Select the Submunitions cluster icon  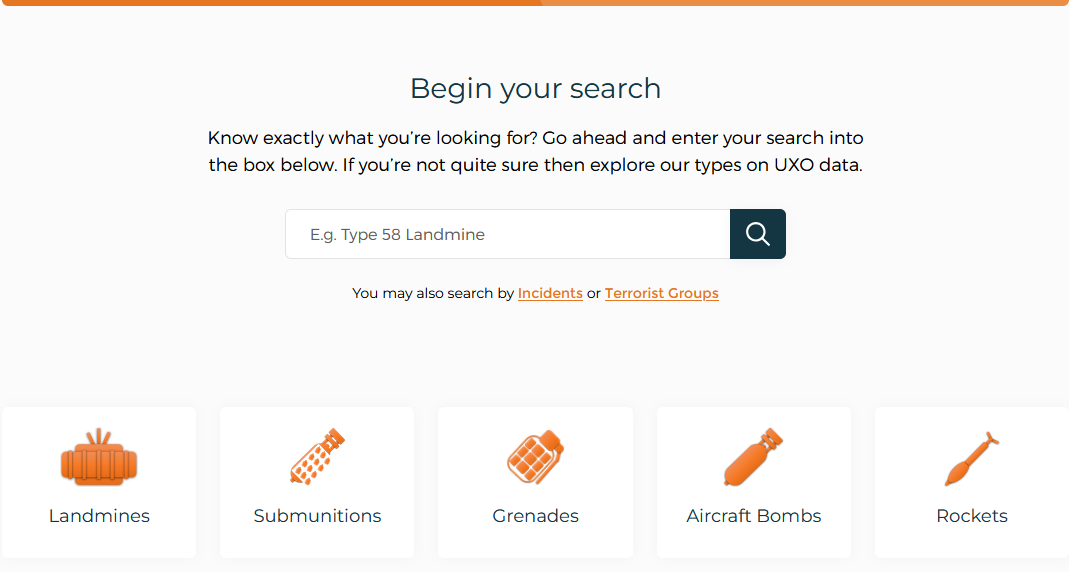317,459
